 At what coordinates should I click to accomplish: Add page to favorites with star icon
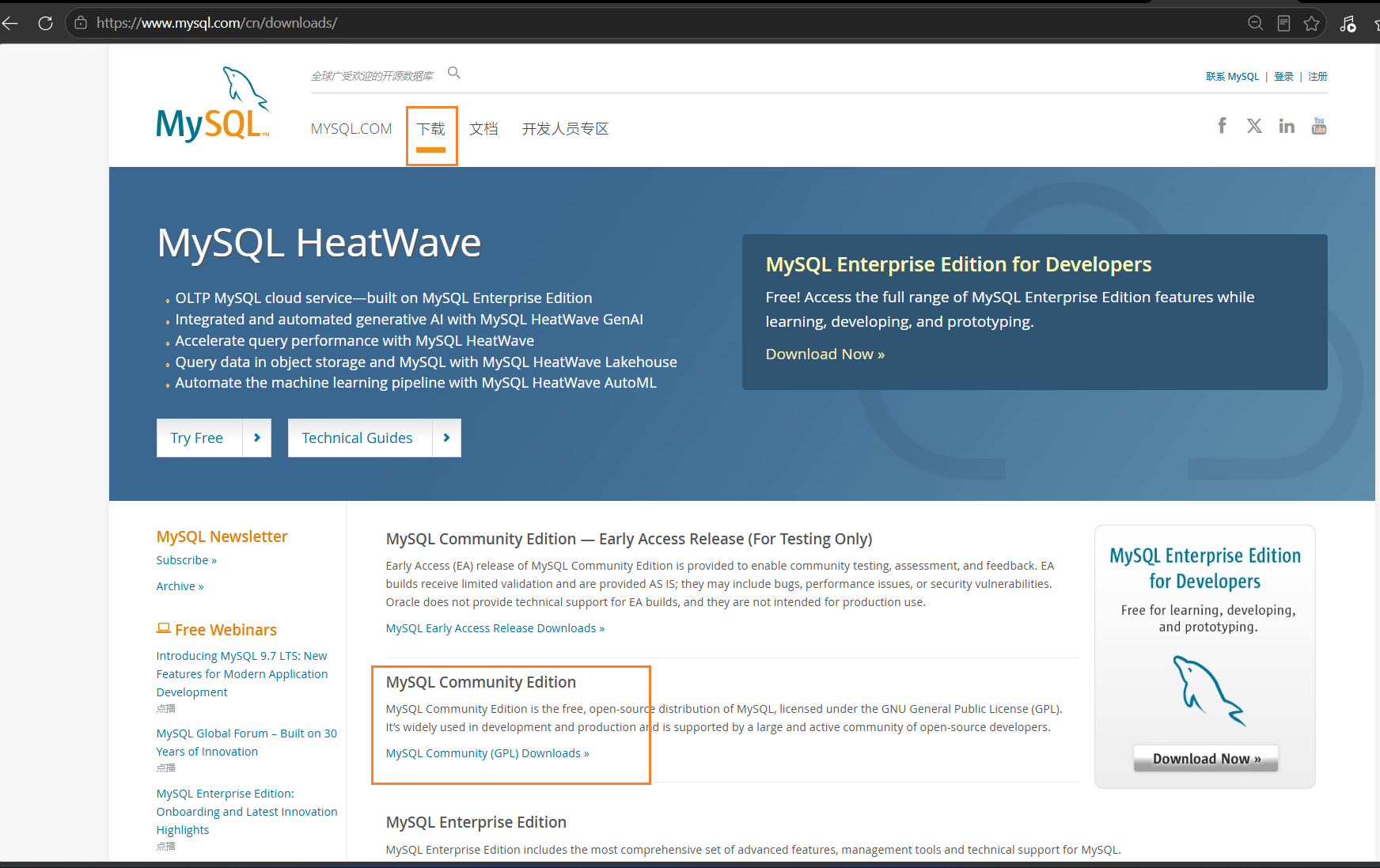pyautogui.click(x=1311, y=23)
